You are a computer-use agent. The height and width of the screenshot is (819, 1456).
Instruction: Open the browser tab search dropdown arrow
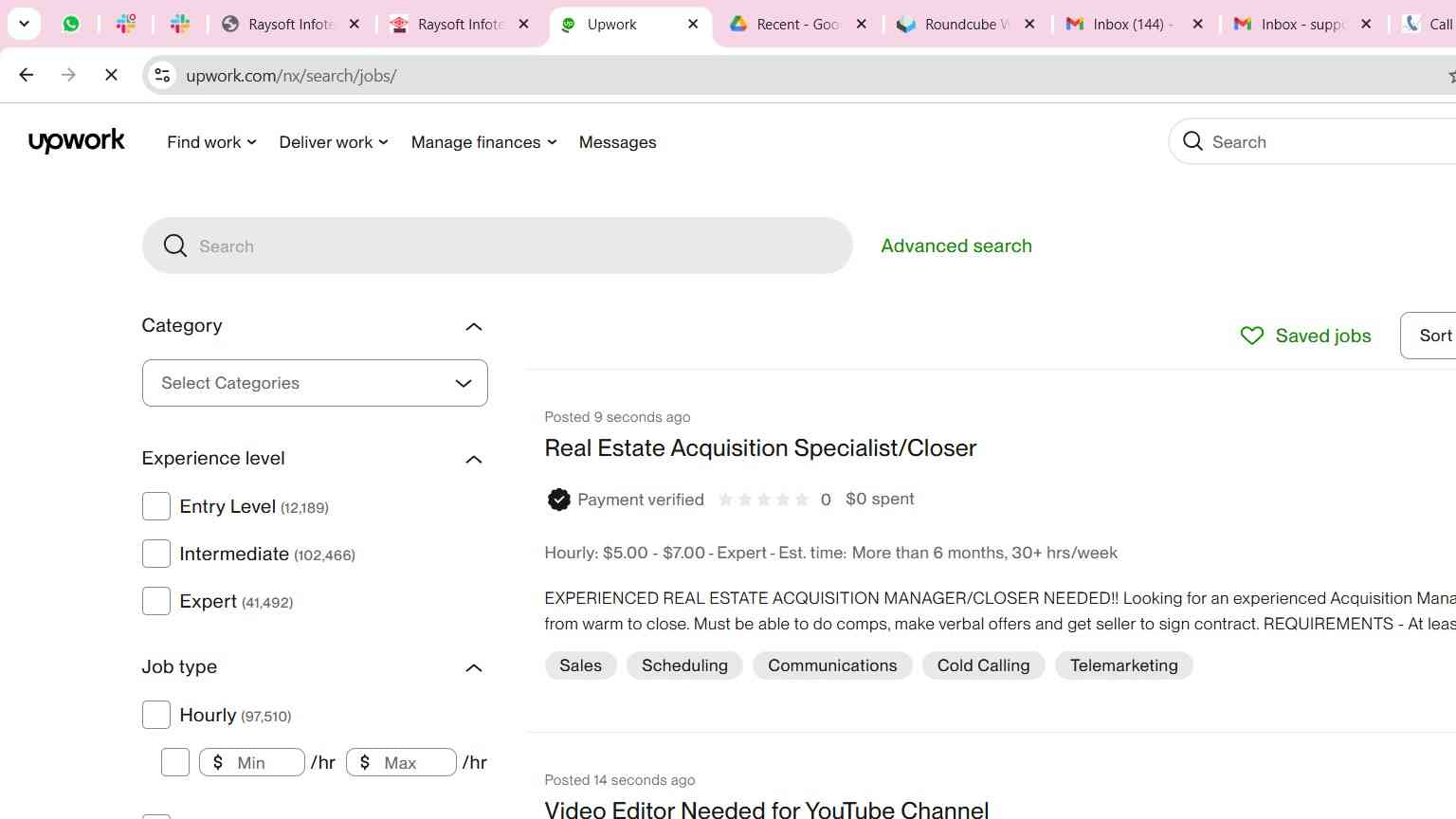[24, 24]
